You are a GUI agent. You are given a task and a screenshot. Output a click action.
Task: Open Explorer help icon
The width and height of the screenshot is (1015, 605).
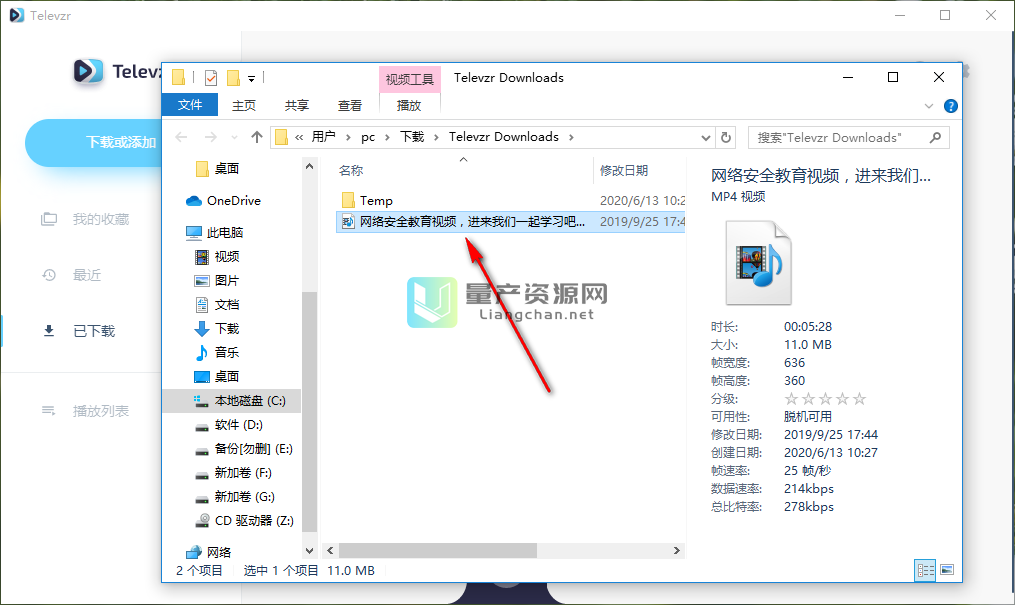tap(950, 106)
